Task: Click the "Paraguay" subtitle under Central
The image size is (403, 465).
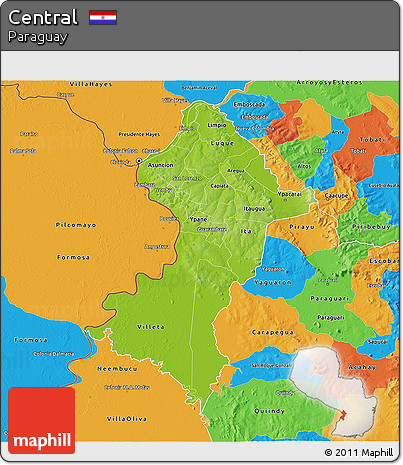Action: pyautogui.click(x=37, y=37)
